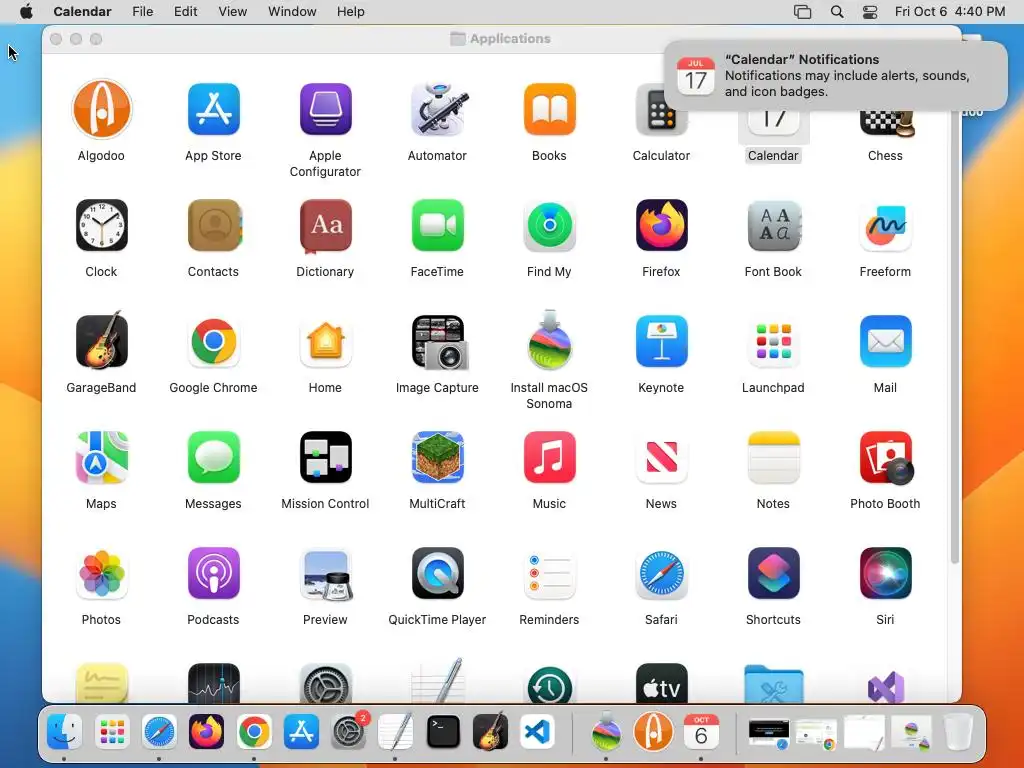The width and height of the screenshot is (1024, 768).
Task: Open the News app icon
Action: click(662, 457)
